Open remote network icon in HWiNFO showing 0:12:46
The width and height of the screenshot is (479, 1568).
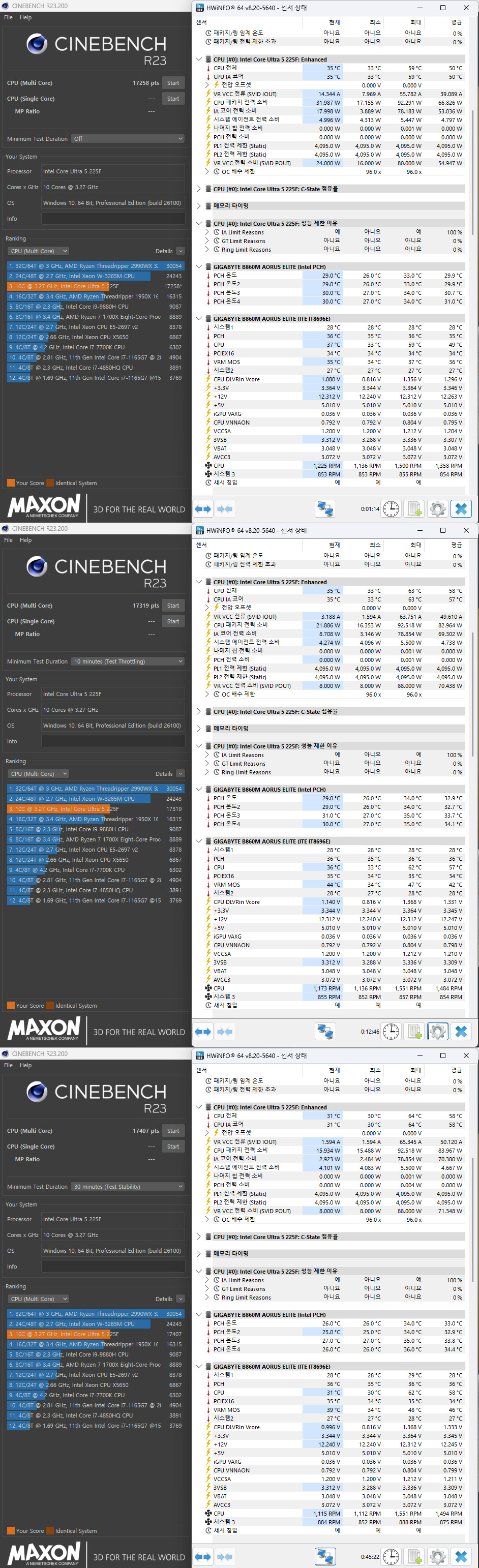(325, 1032)
